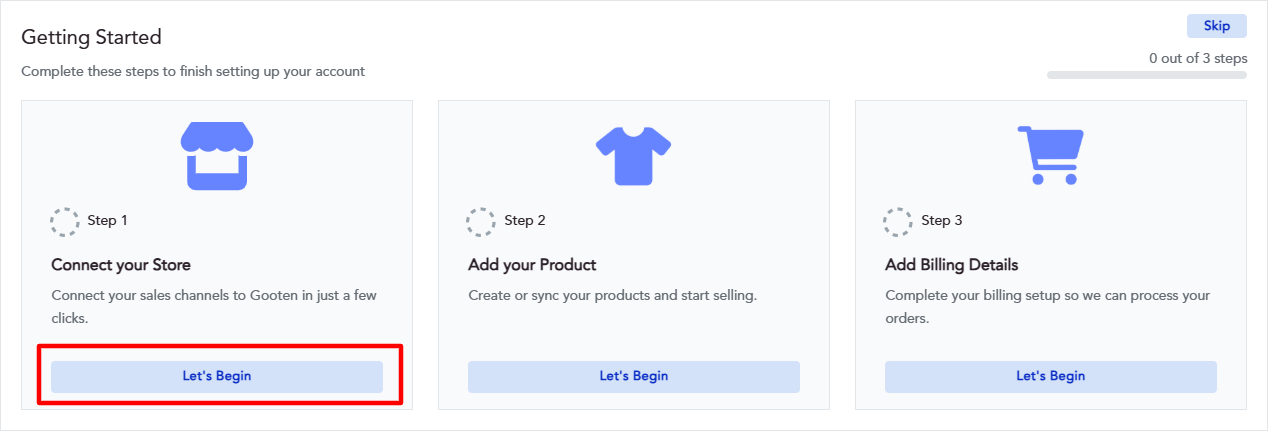Click the Step 1 label text
Image resolution: width=1274 pixels, height=432 pixels.
pos(108,220)
